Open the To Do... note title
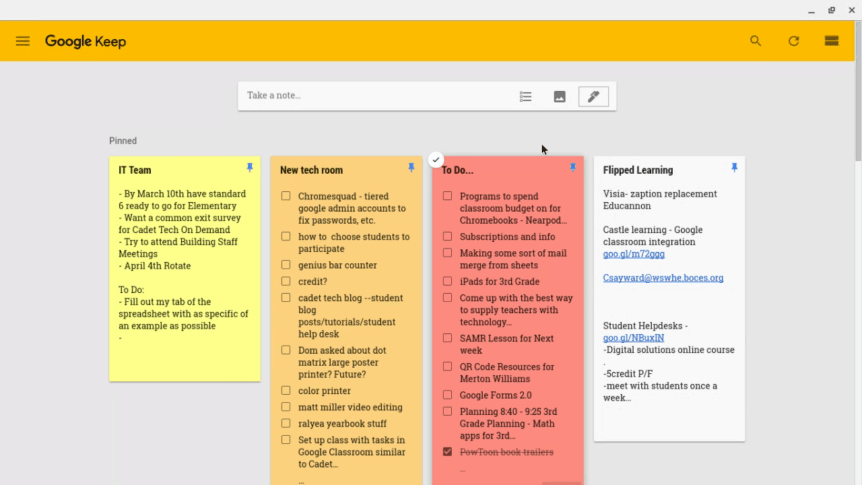Viewport: 862px width, 485px height. pyautogui.click(x=457, y=170)
